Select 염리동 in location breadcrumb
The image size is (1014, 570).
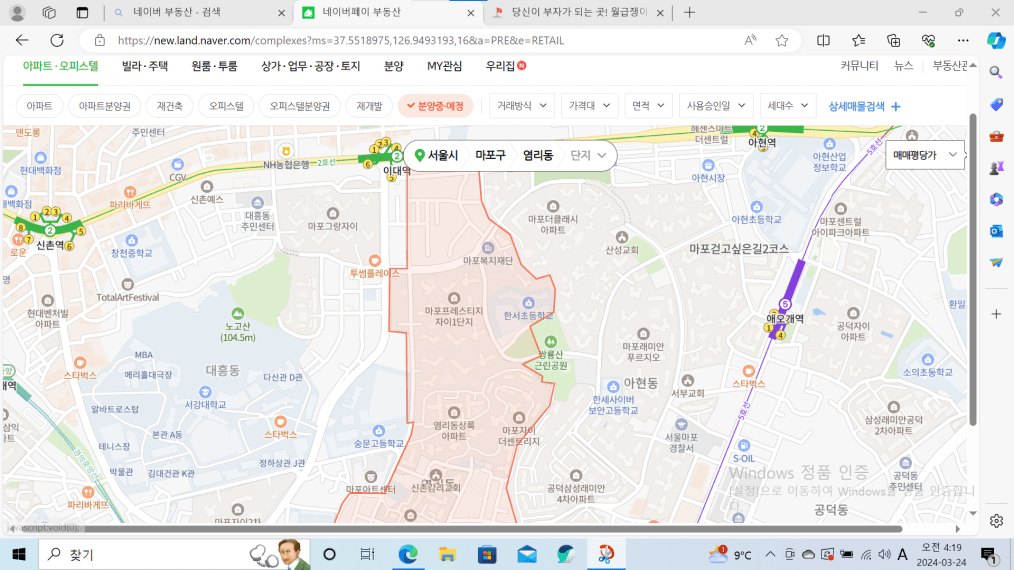point(538,155)
